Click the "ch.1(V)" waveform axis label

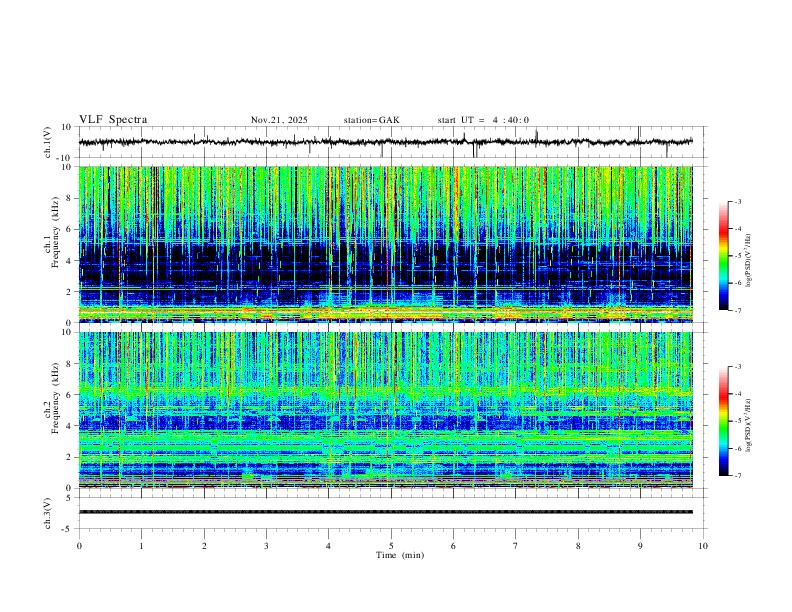coord(48,142)
